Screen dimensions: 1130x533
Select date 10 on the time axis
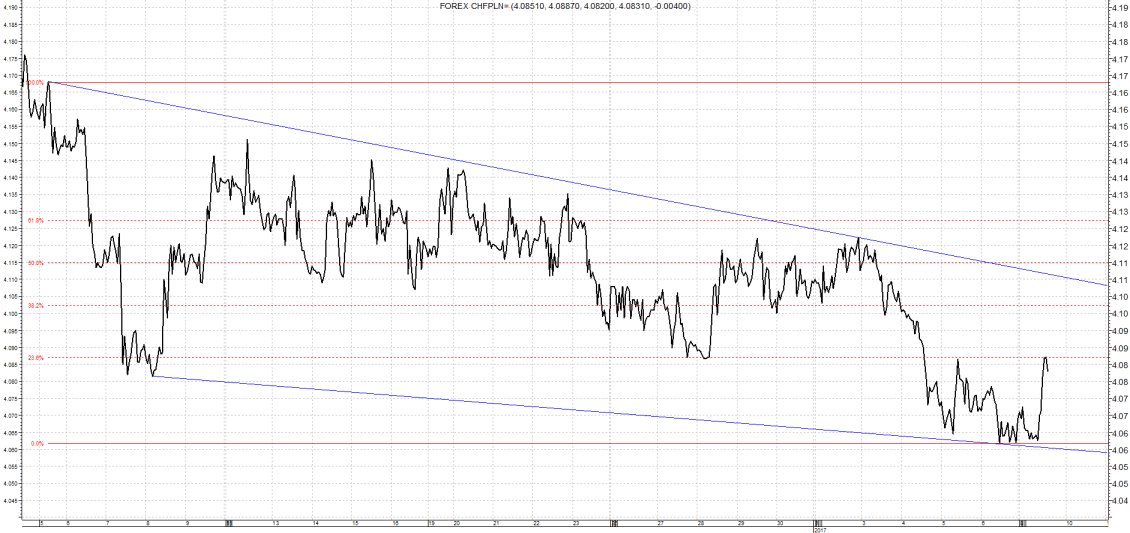pyautogui.click(x=1069, y=523)
